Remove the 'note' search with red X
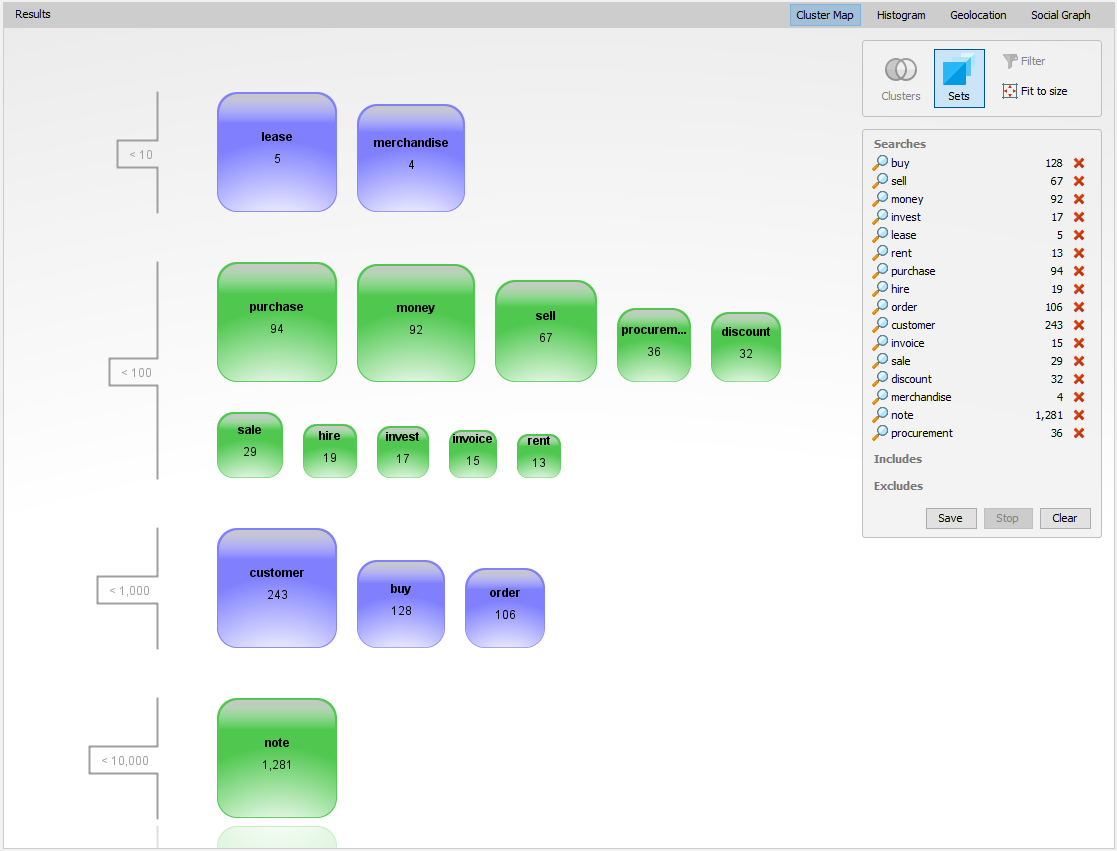 point(1079,415)
